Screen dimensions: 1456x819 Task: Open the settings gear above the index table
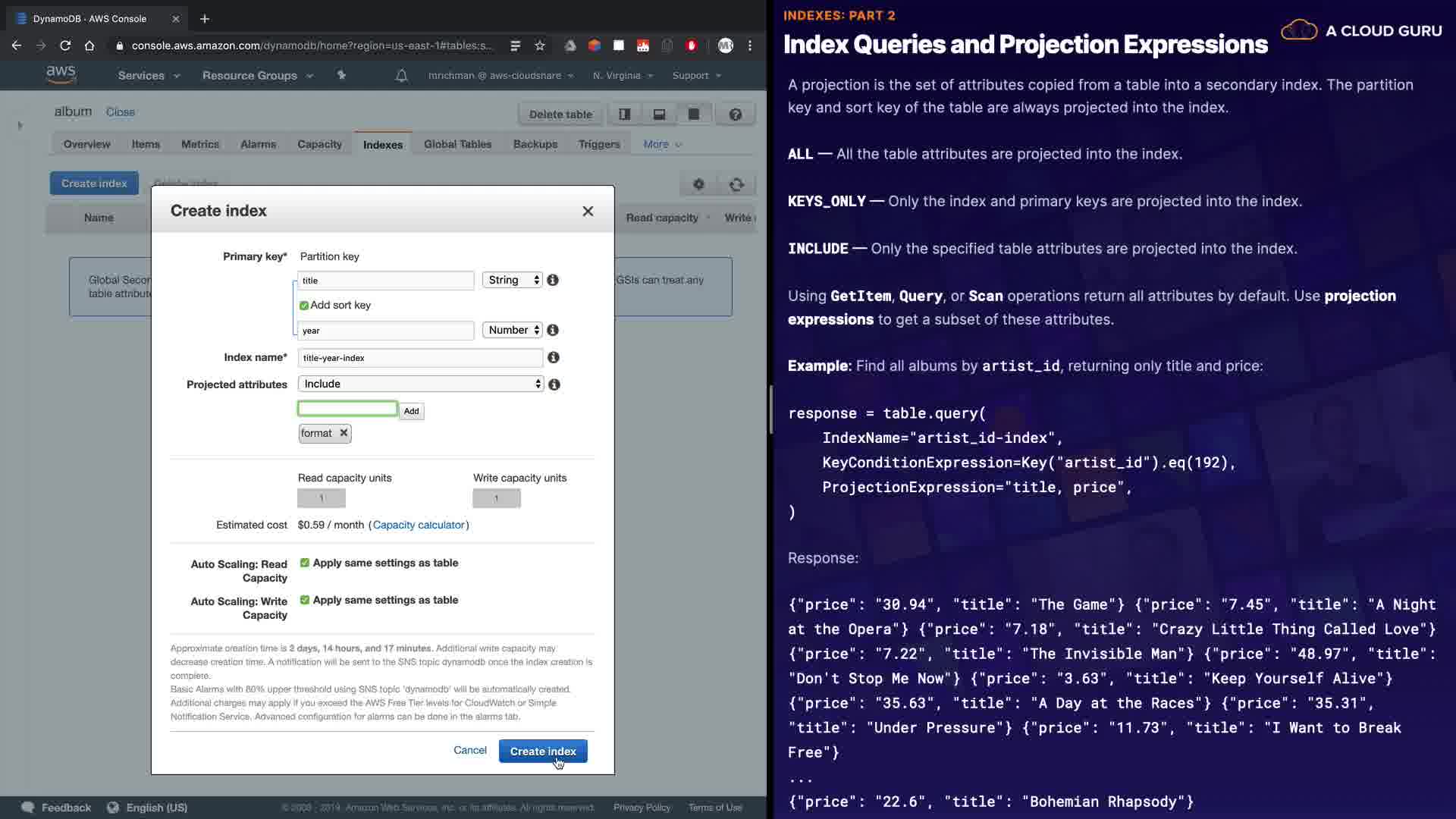[x=698, y=184]
